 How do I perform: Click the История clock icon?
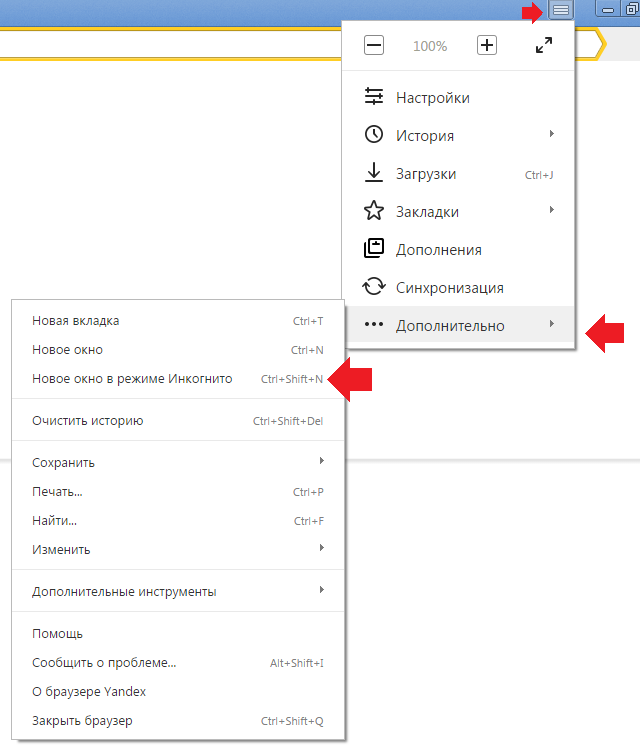(374, 135)
